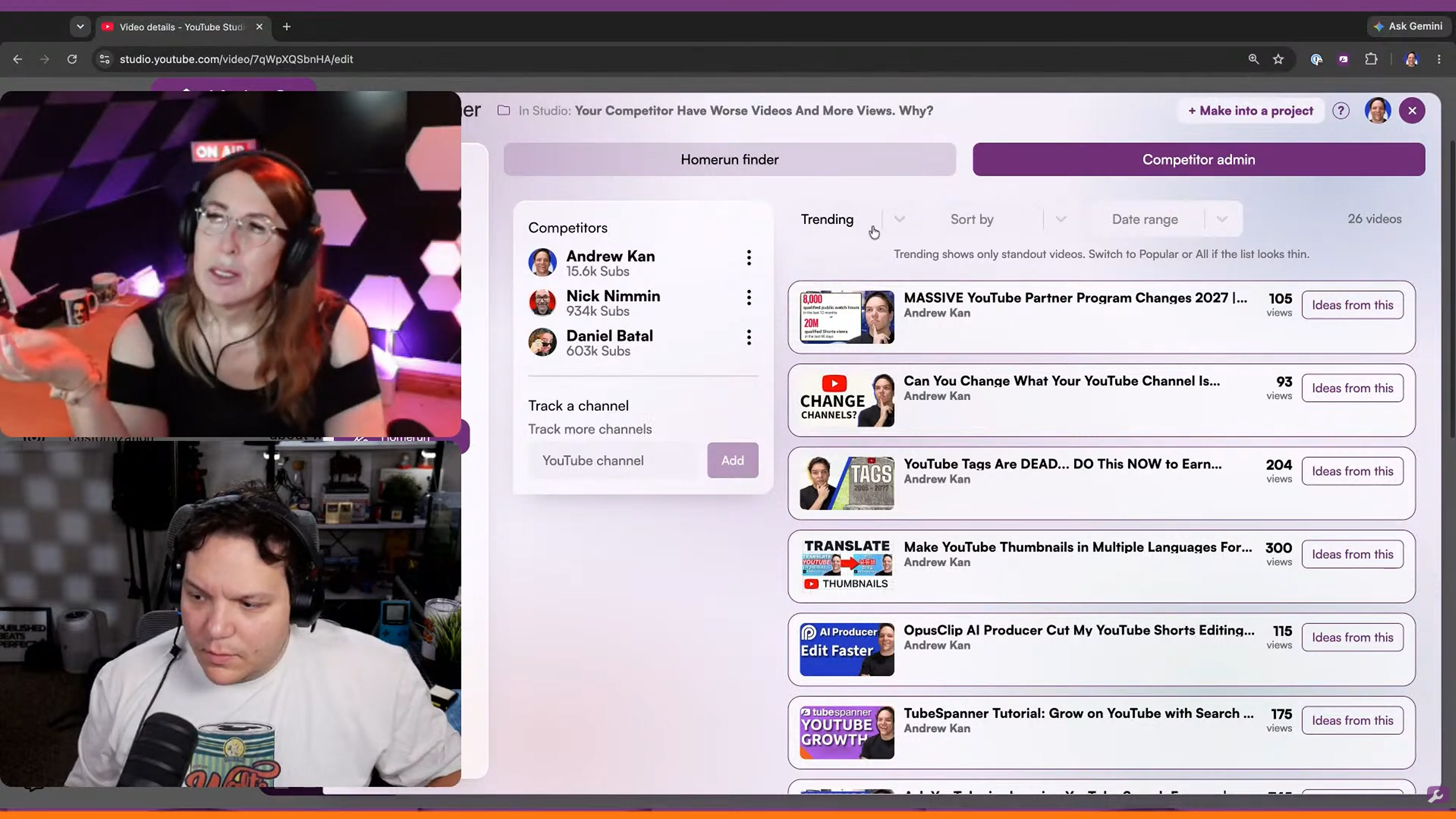Click the purple extension icon in Chrome toolbar
1456x819 pixels.
[x=1343, y=59]
